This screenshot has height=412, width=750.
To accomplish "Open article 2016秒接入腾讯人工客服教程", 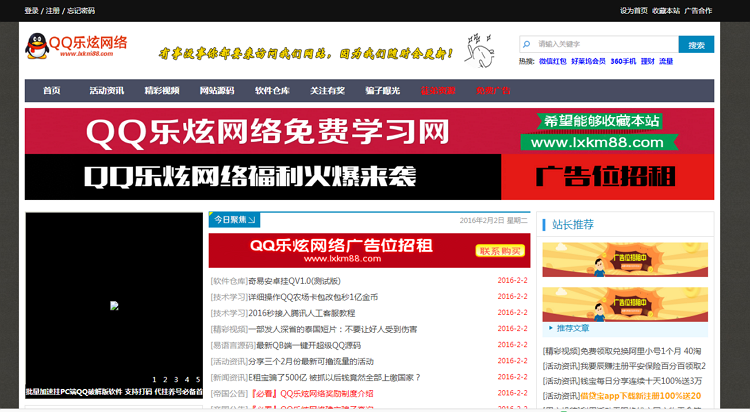I will click(301, 313).
